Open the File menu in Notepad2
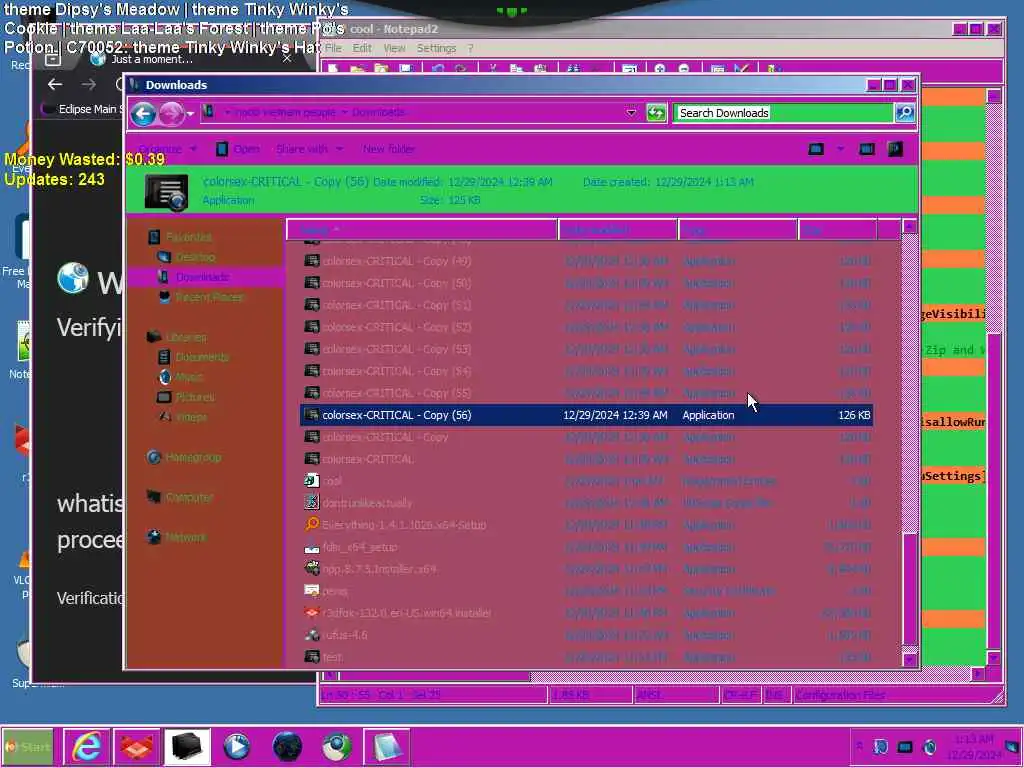This screenshot has height=768, width=1024. (333, 48)
